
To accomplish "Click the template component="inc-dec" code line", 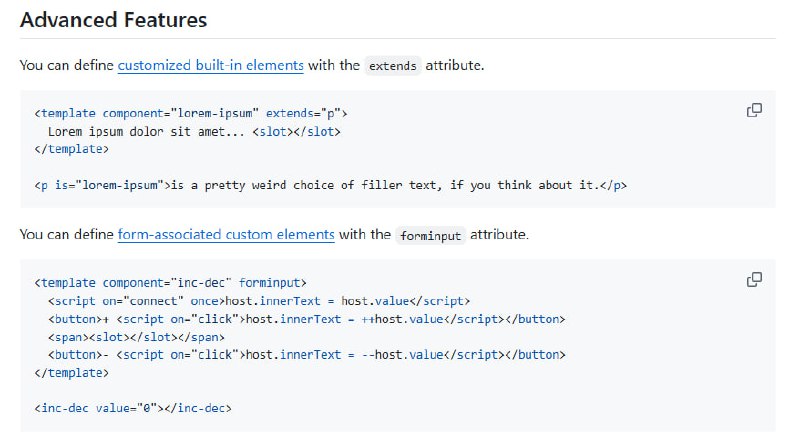I will pyautogui.click(x=170, y=283).
